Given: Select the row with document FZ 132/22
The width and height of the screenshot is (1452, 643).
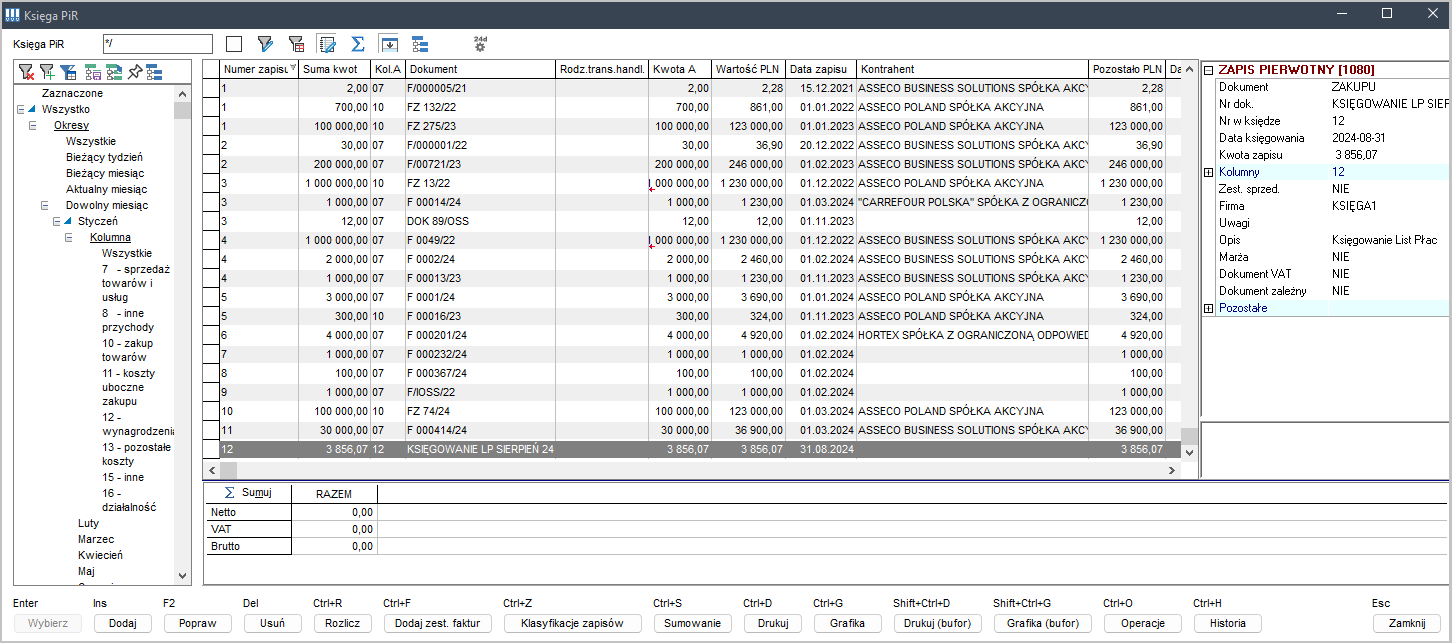Looking at the screenshot, I should pos(693,107).
